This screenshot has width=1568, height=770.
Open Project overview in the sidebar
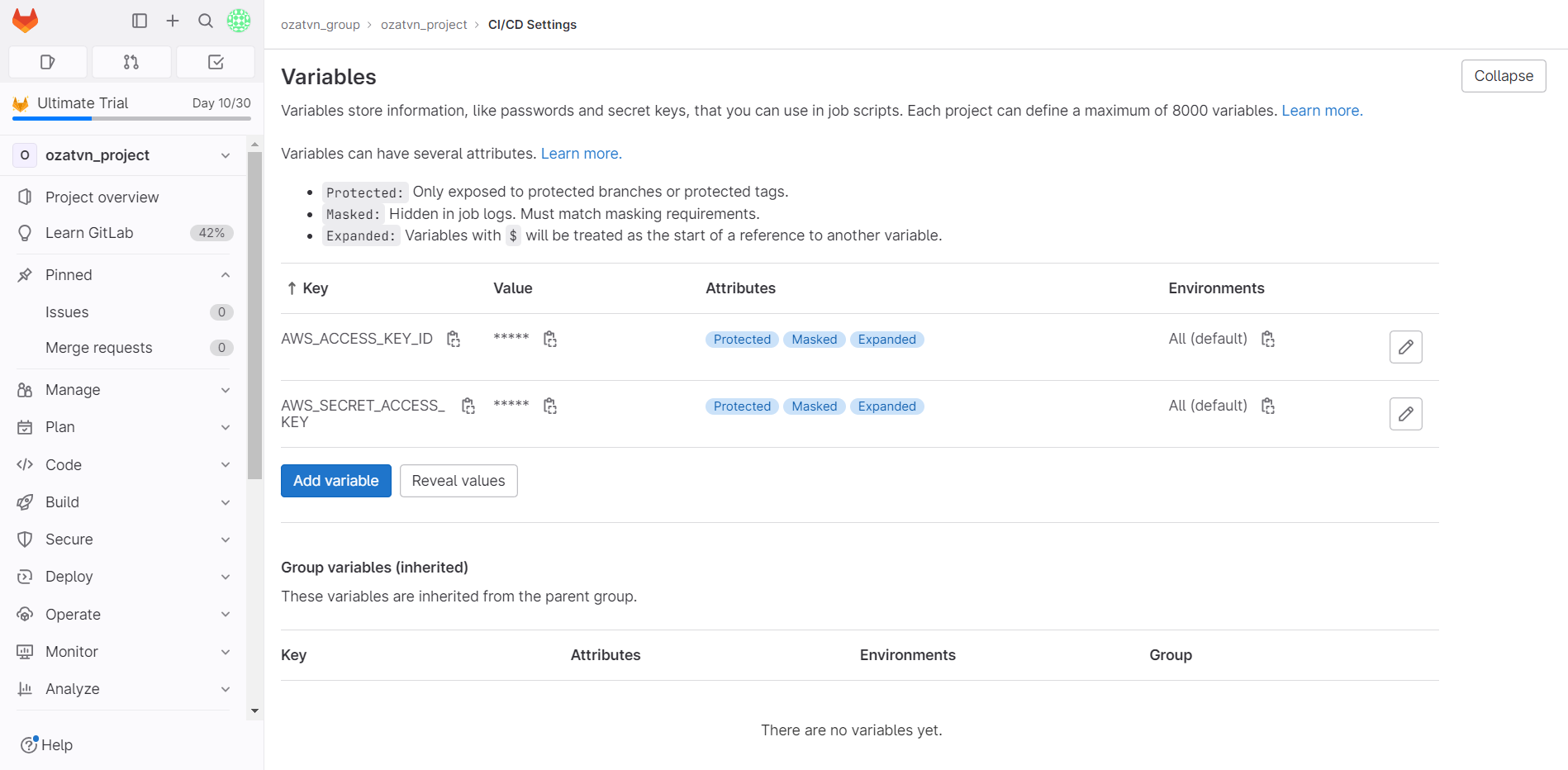coord(101,197)
